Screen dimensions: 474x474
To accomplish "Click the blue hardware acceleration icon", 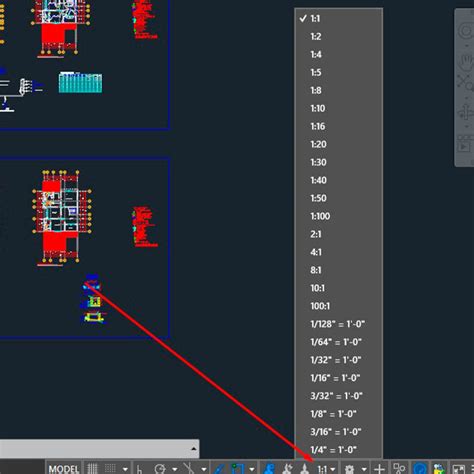I will [x=420, y=469].
